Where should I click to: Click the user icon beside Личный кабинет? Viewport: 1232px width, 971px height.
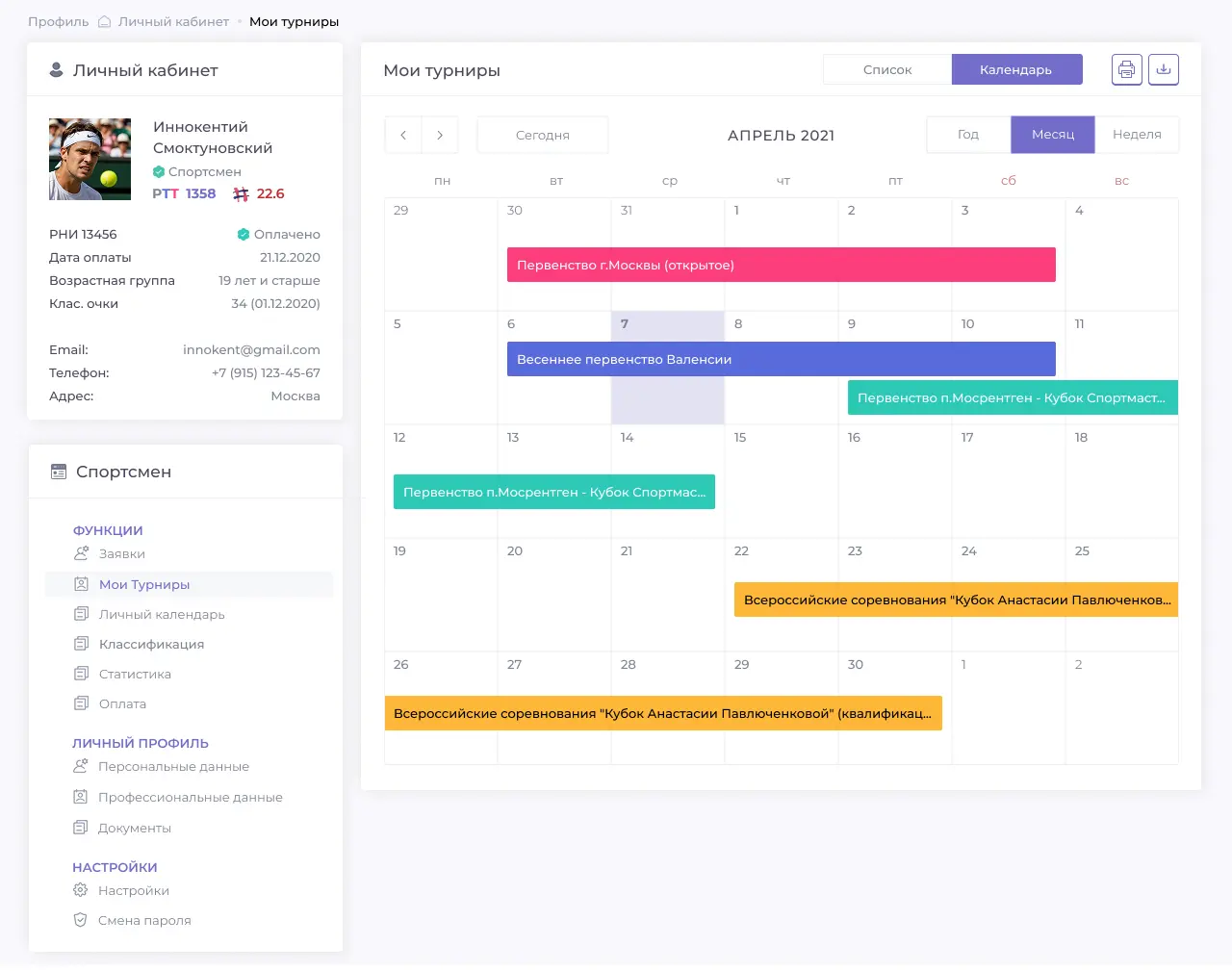click(x=56, y=70)
